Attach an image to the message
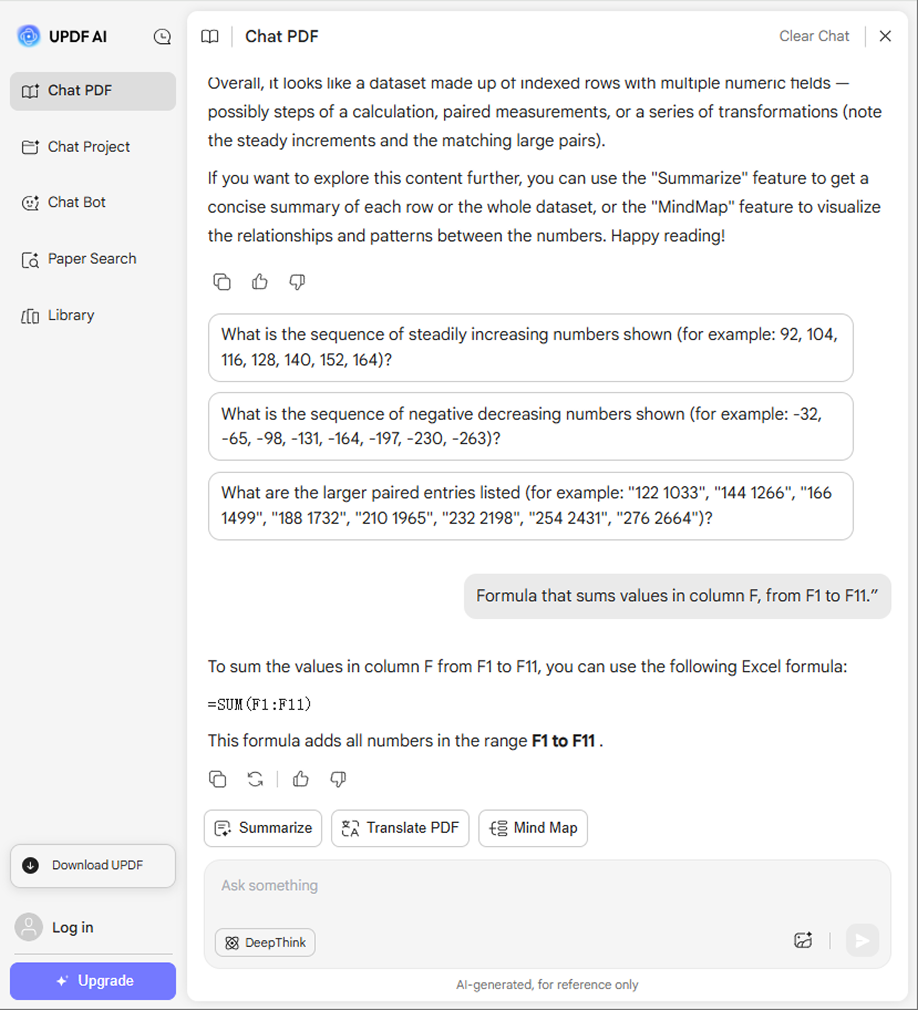The image size is (918, 1010). [803, 940]
